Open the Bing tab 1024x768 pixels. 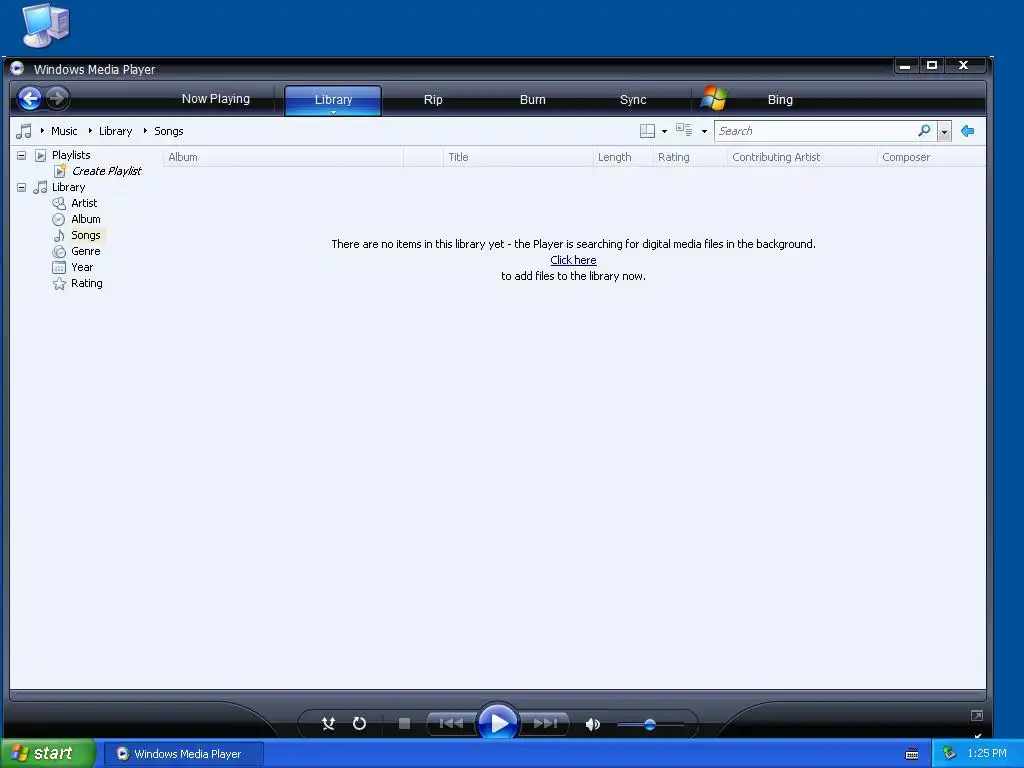point(780,99)
